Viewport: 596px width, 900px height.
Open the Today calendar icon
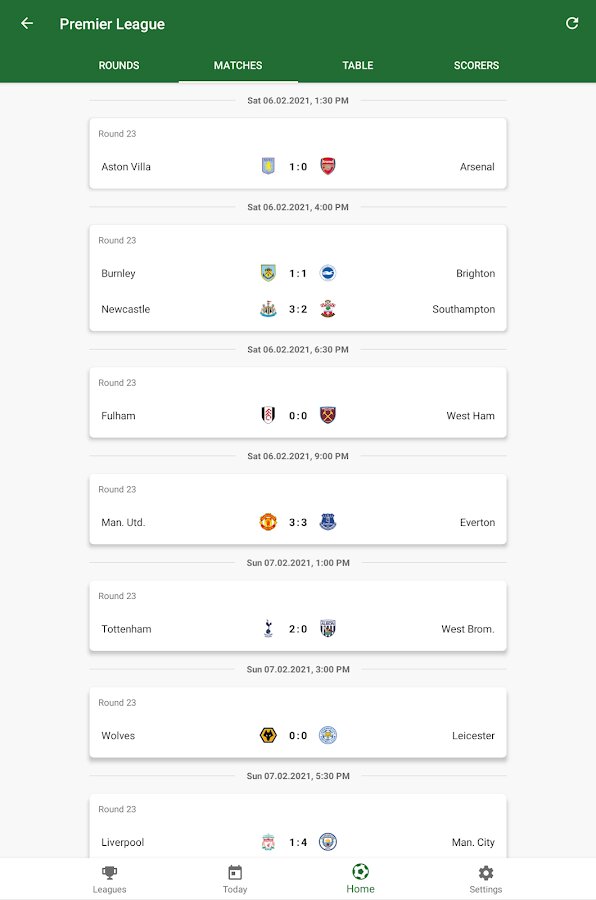click(235, 872)
